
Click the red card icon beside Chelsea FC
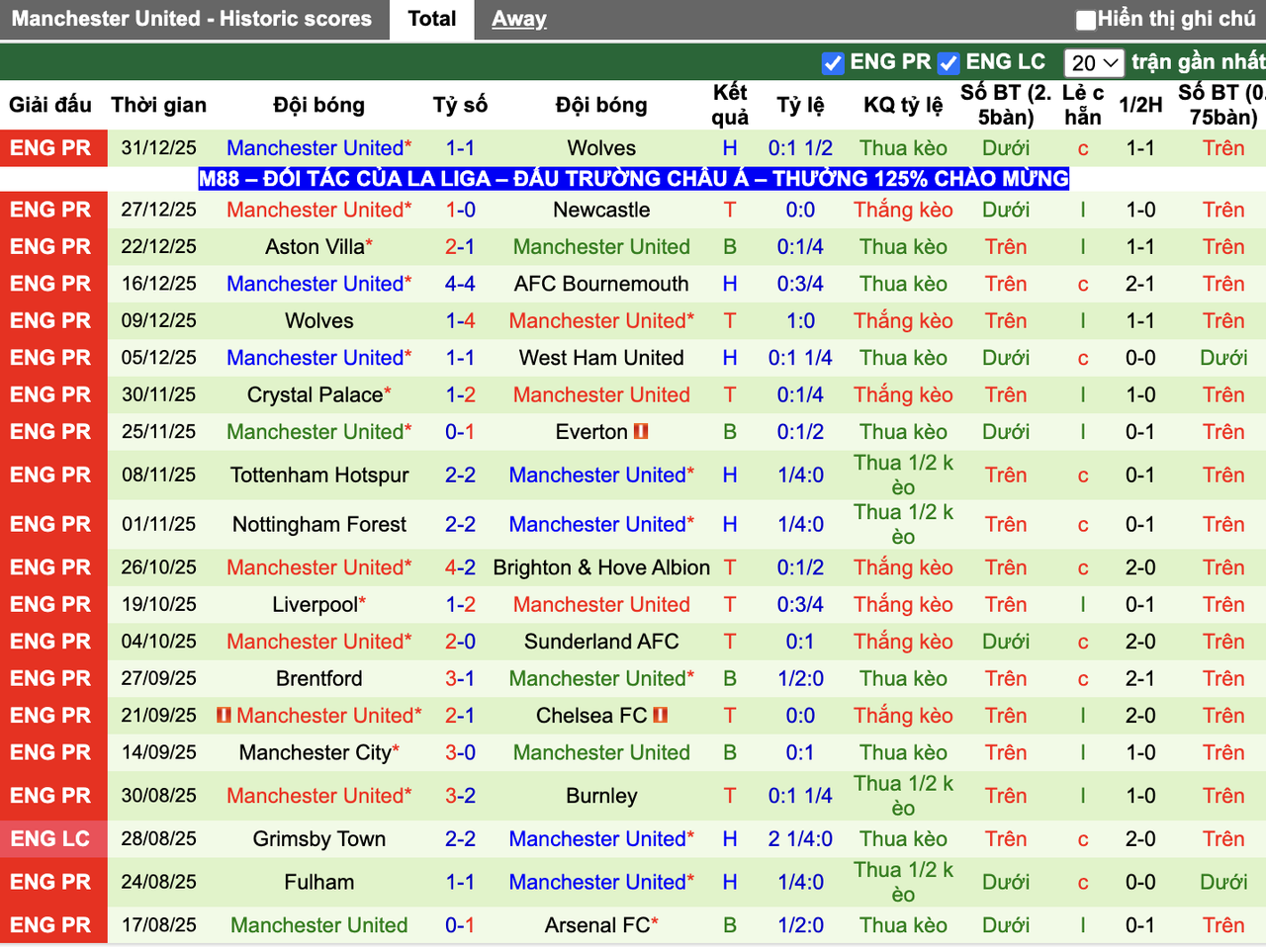coord(660,716)
